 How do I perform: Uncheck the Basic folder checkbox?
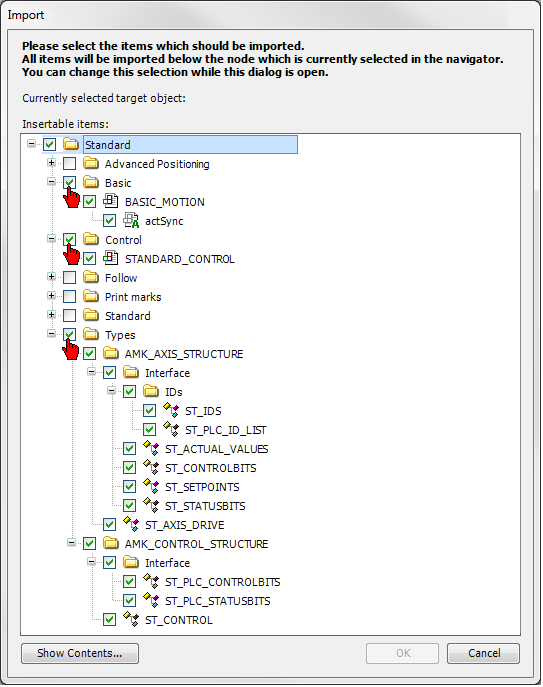tap(70, 182)
